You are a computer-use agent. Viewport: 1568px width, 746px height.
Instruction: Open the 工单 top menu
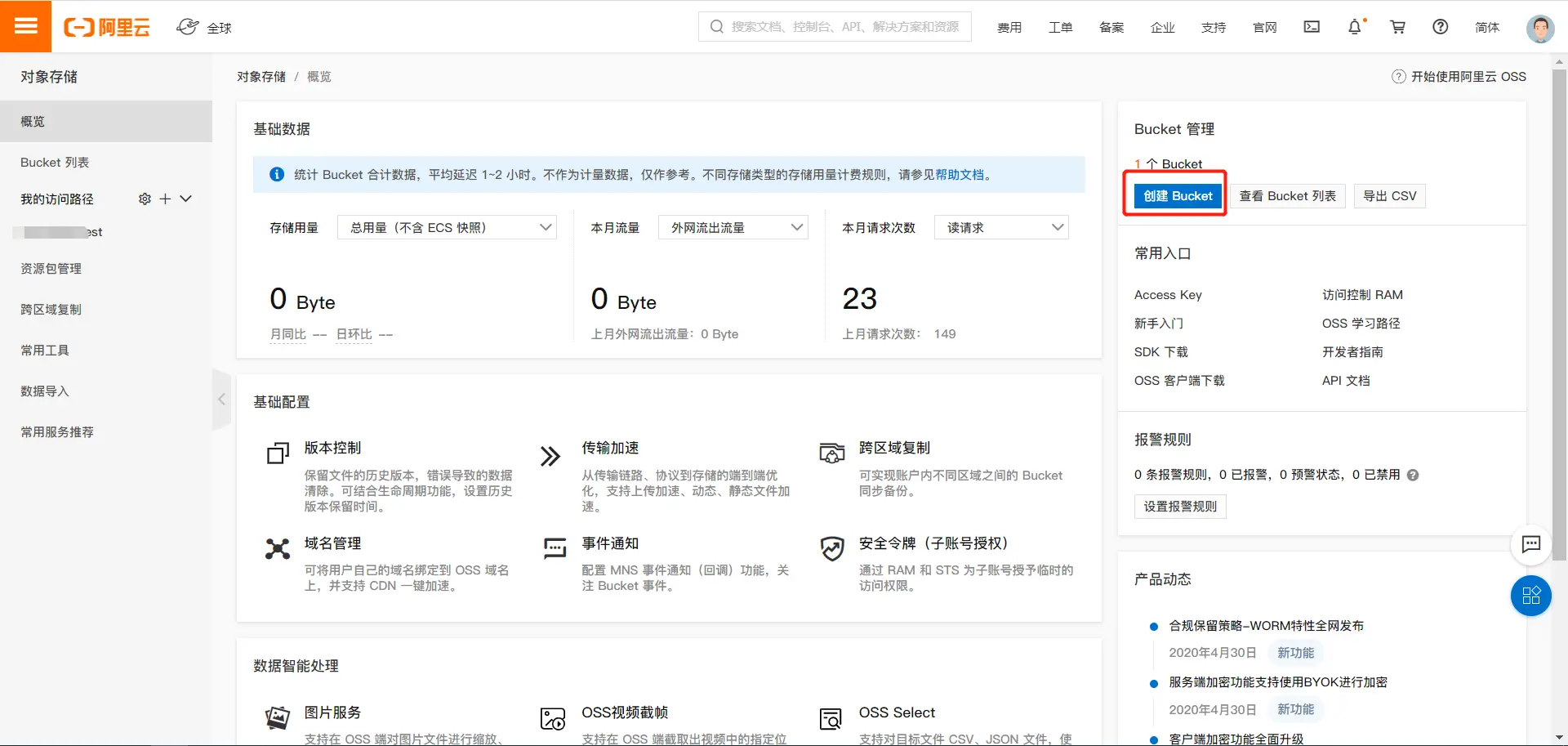coord(1061,28)
